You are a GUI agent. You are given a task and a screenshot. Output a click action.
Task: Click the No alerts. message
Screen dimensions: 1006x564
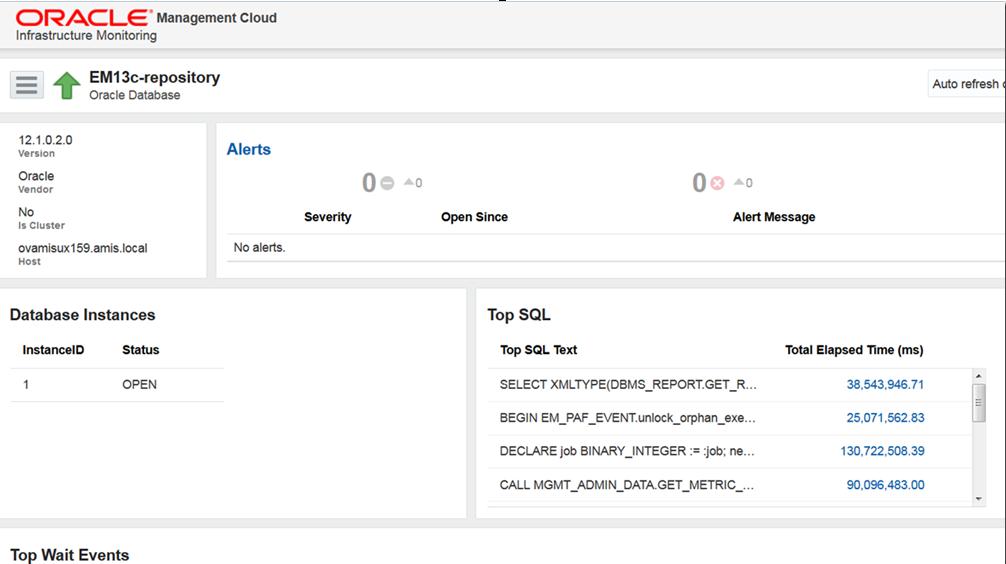(x=259, y=248)
